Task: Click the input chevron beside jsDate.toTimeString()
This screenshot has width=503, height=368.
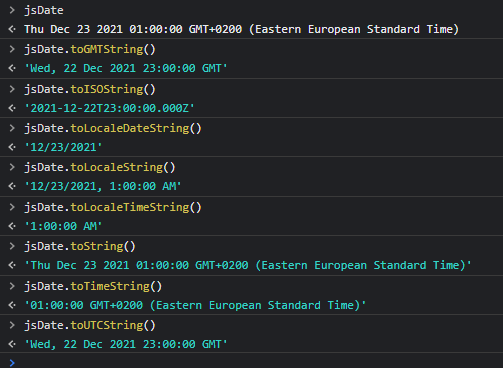Action: 12,286
